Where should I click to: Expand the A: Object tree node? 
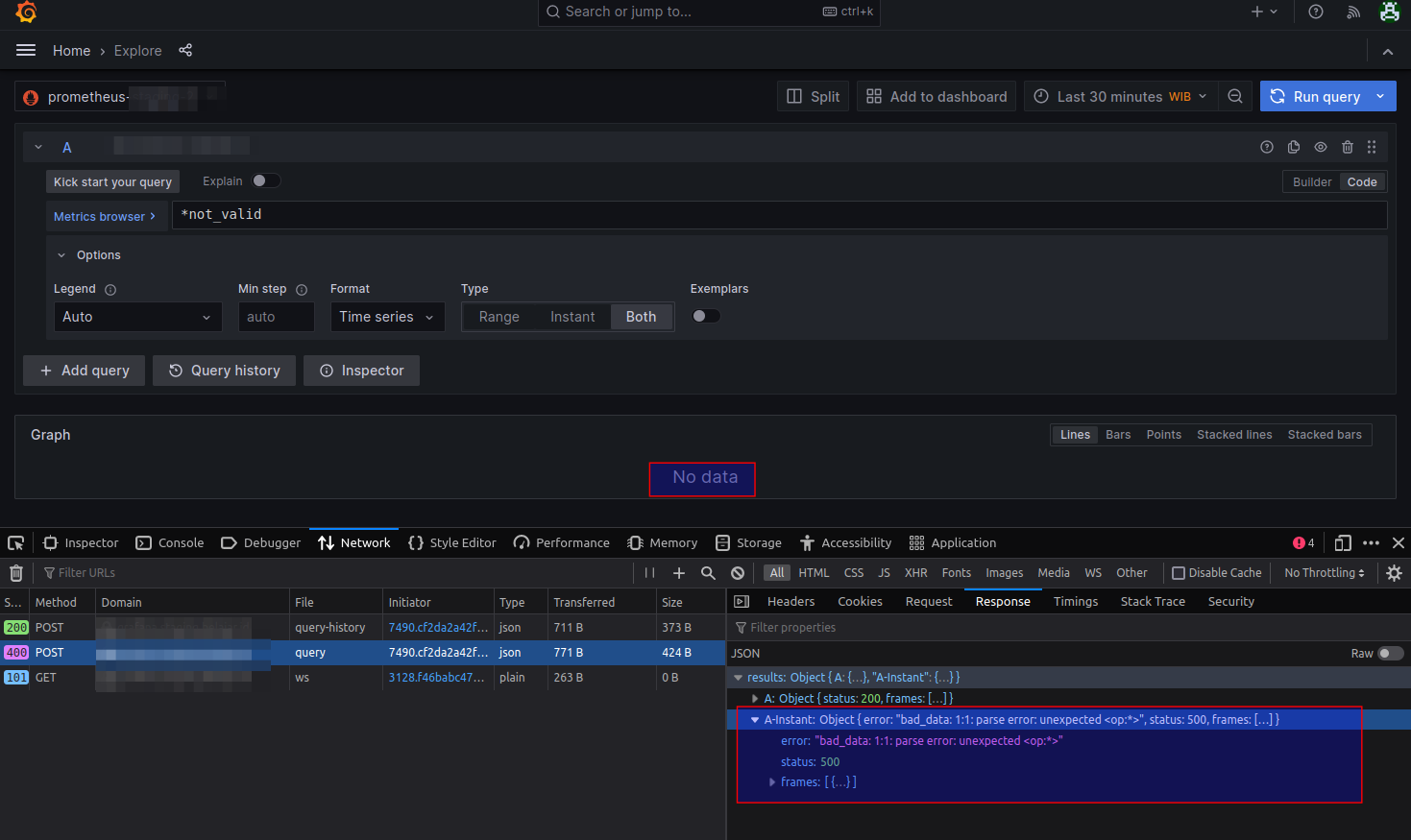[755, 699]
